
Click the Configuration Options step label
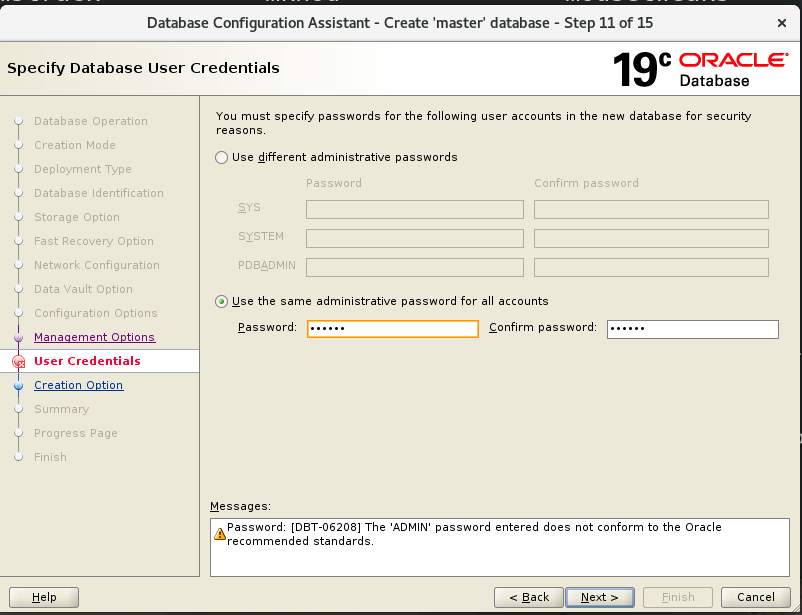[x=96, y=313]
